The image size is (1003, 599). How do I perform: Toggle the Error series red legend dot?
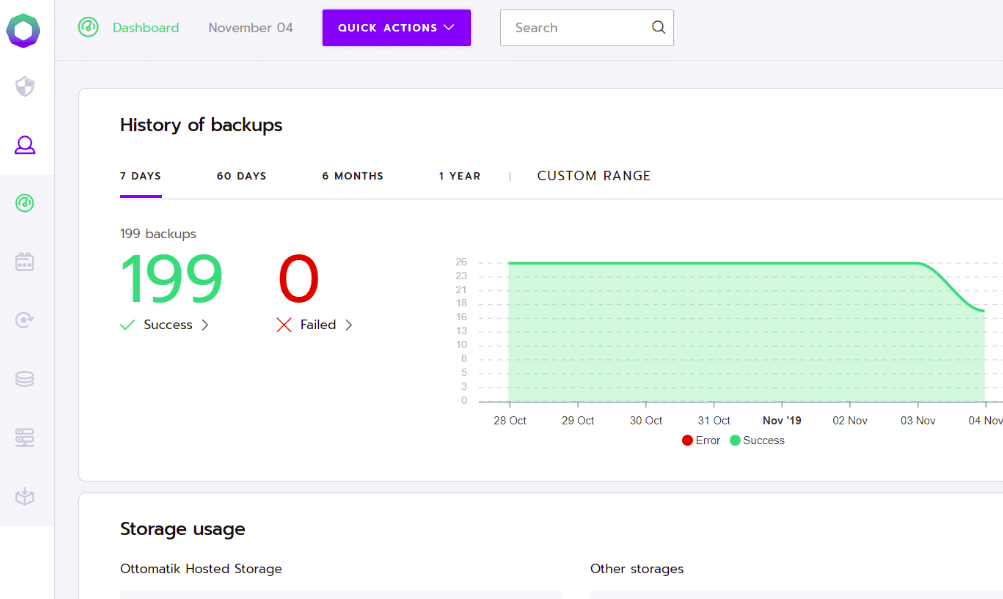(688, 440)
